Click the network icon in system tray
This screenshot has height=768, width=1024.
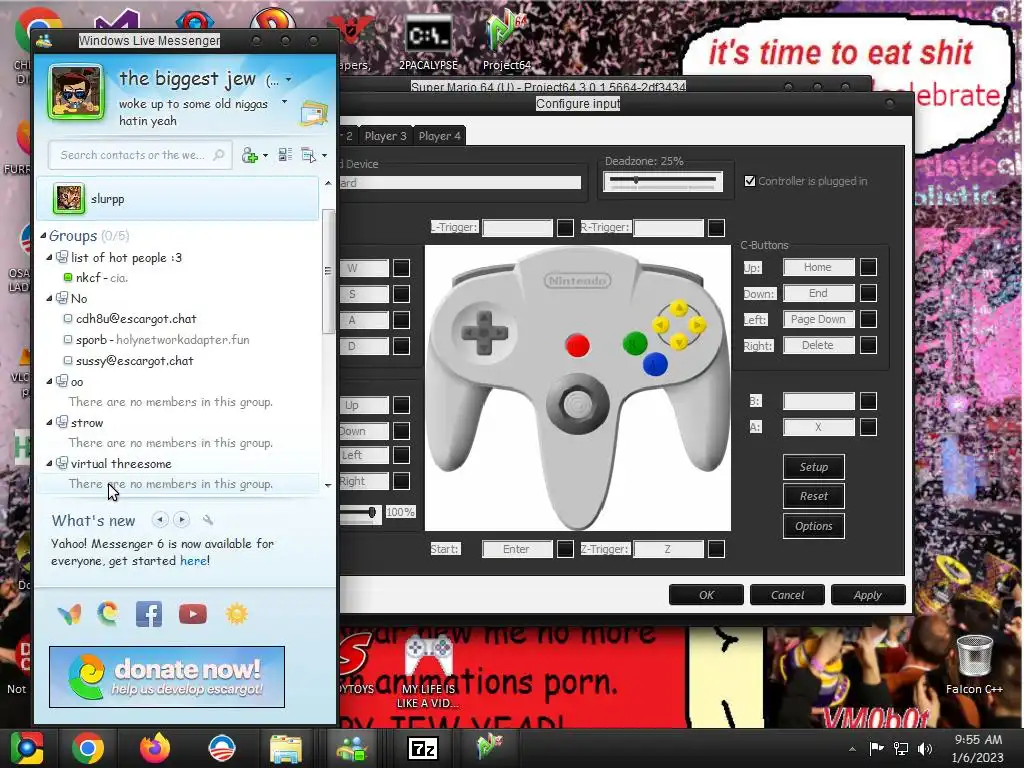point(901,748)
